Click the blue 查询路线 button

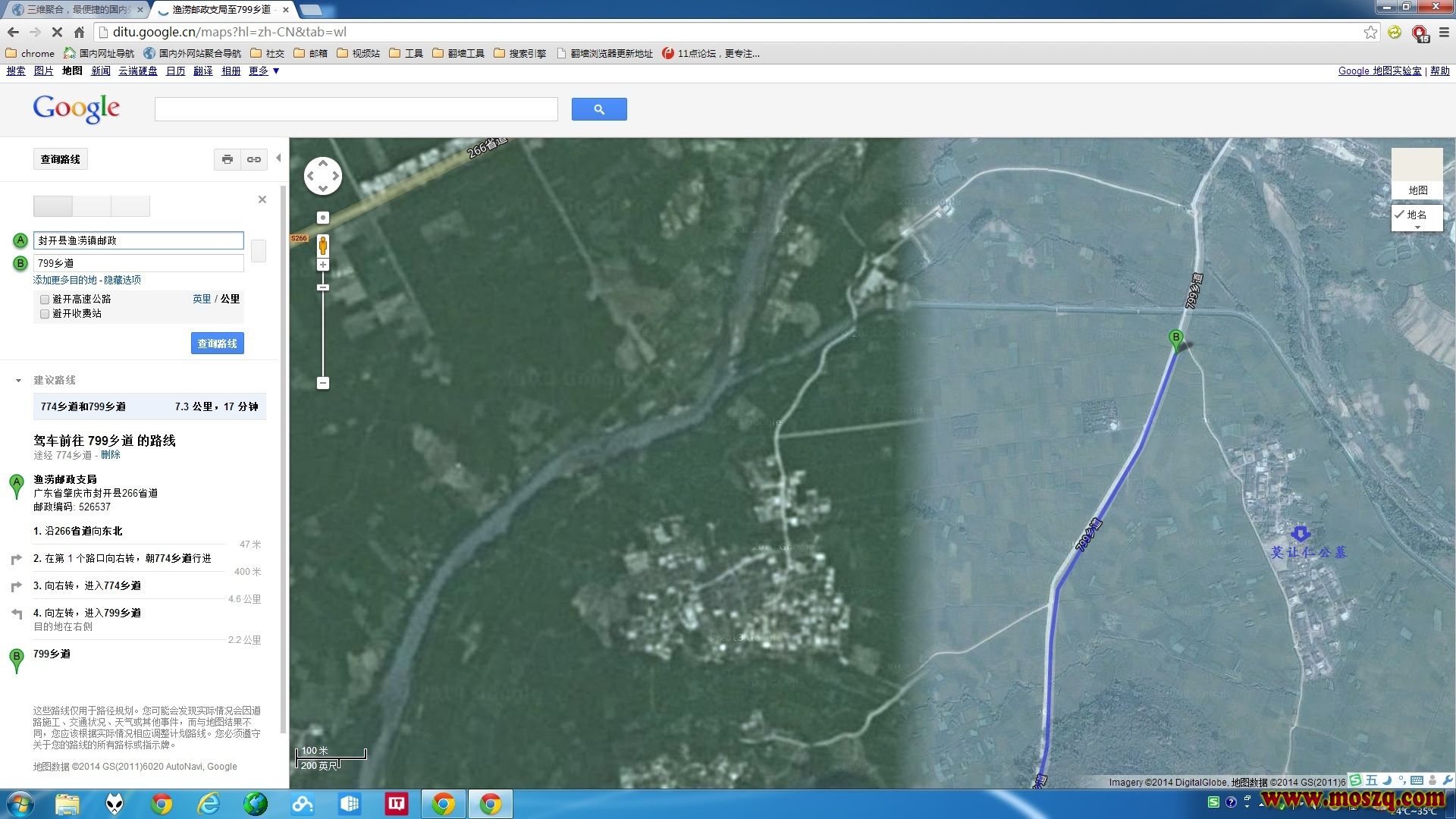217,344
